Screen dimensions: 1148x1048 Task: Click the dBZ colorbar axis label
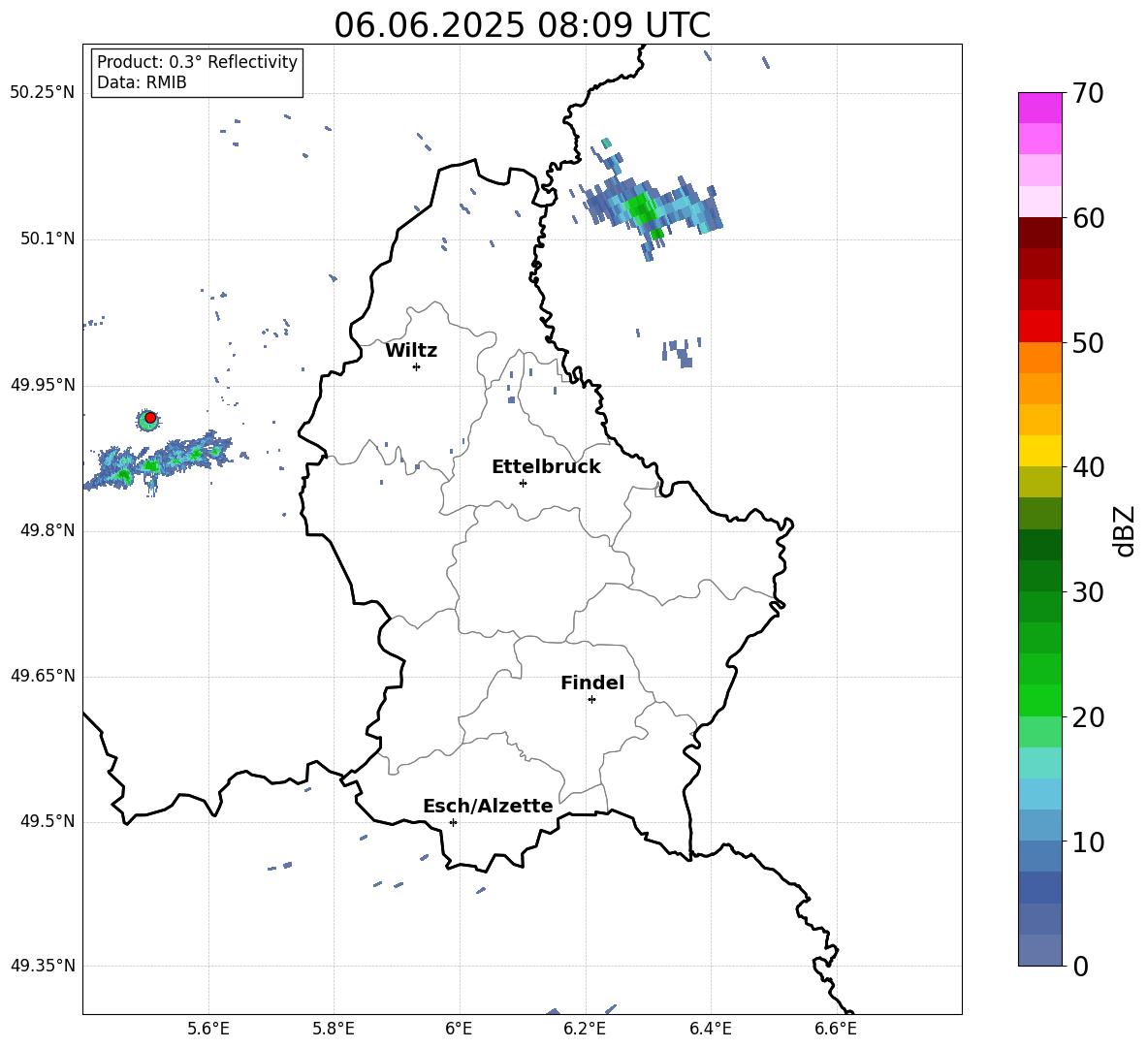[x=1126, y=530]
